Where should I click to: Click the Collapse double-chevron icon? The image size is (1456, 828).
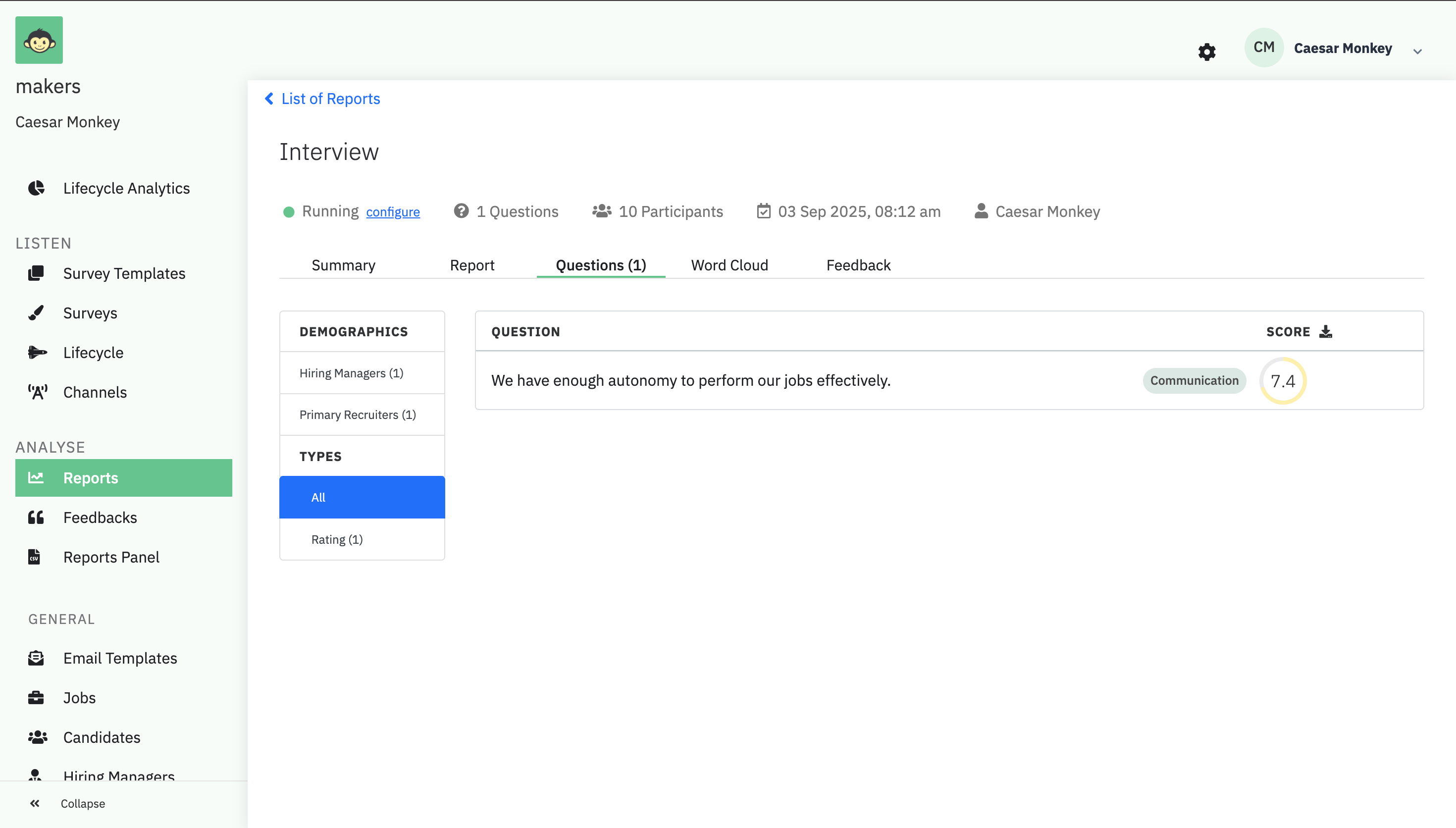35,804
